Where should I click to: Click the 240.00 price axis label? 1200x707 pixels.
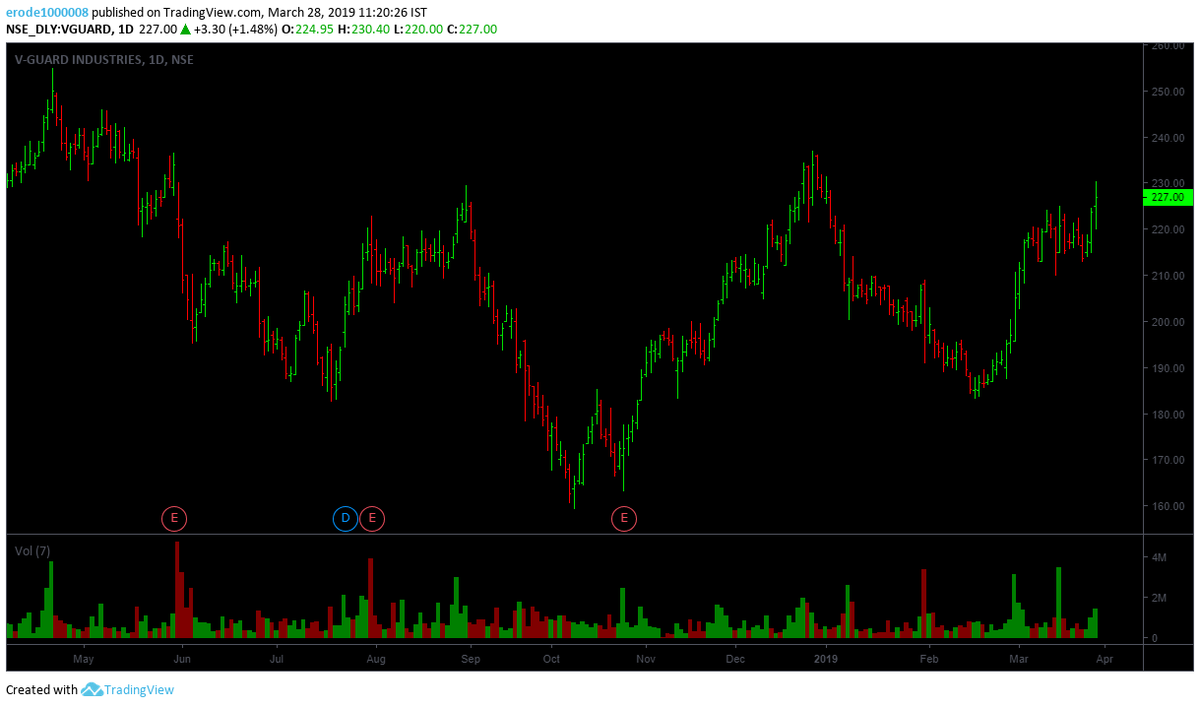tap(1167, 138)
